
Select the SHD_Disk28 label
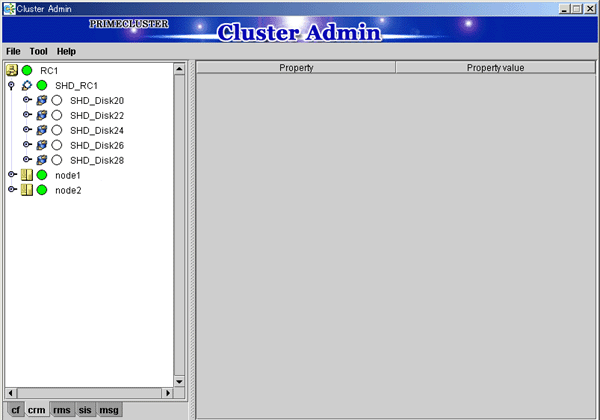click(97, 160)
